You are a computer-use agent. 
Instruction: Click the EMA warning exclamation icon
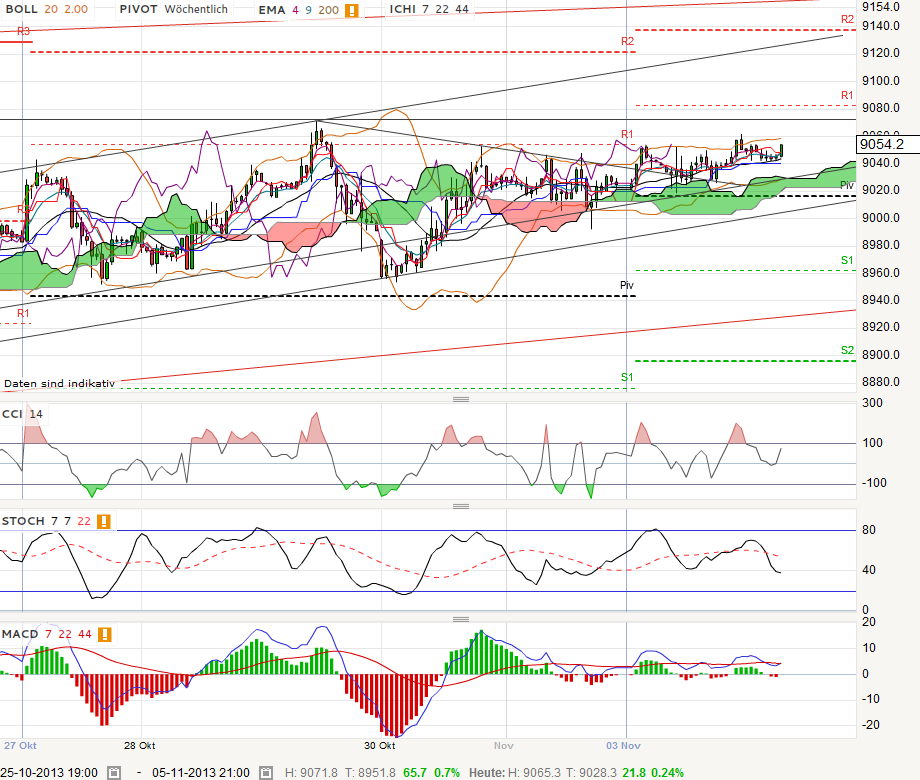[351, 10]
